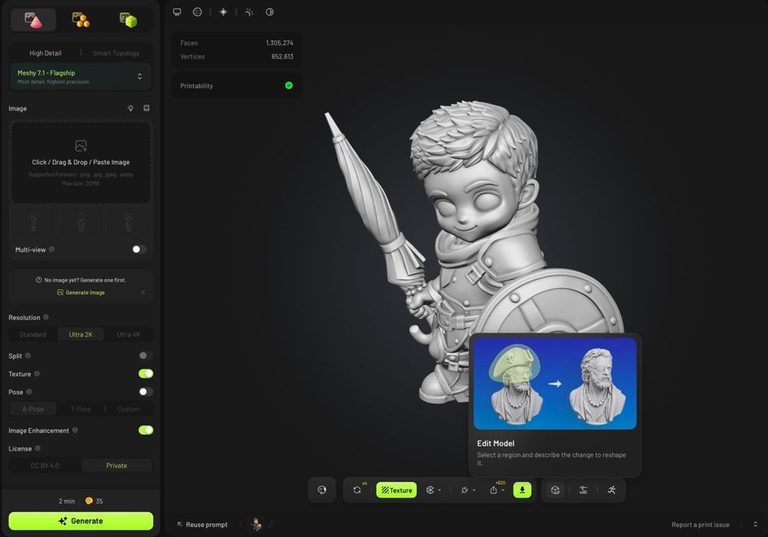The height and width of the screenshot is (537, 768).
Task: Toggle the Split switch
Action: pos(145,356)
